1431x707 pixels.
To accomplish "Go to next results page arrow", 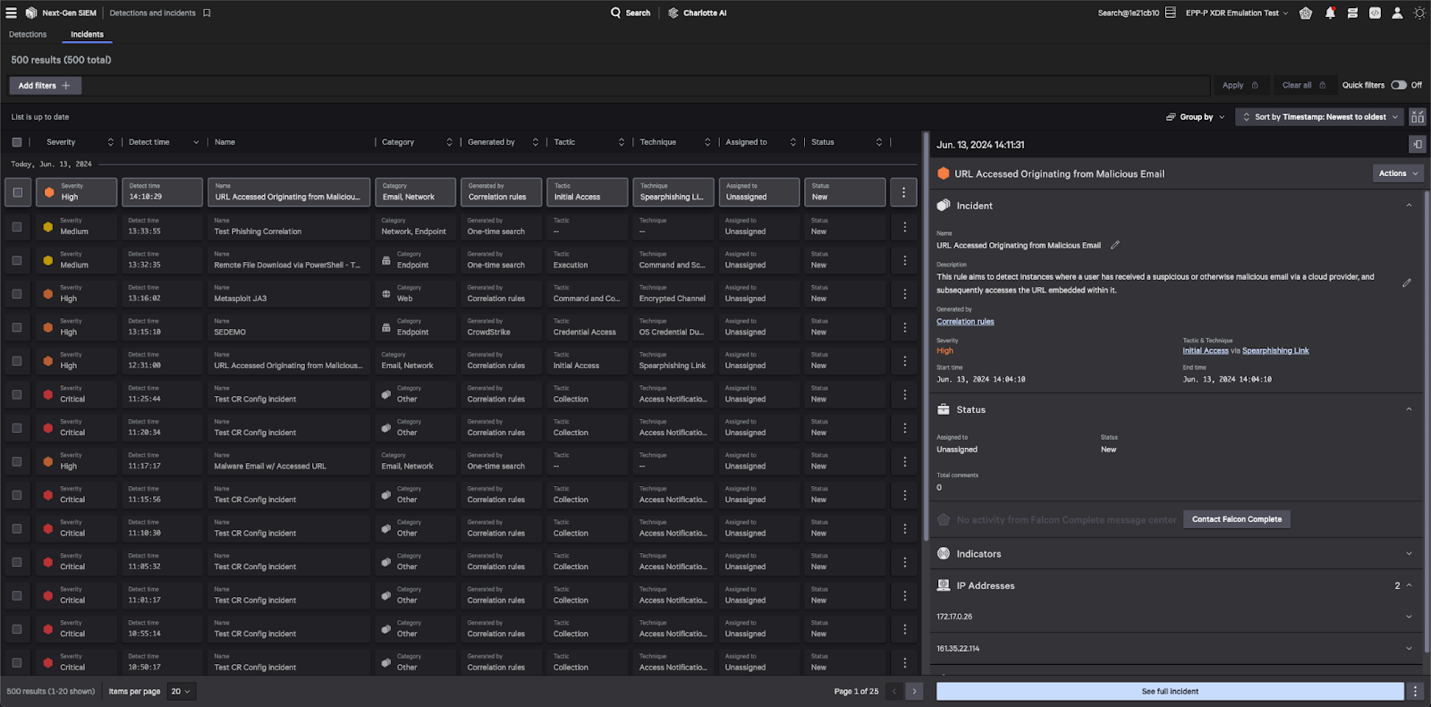I will 913,691.
